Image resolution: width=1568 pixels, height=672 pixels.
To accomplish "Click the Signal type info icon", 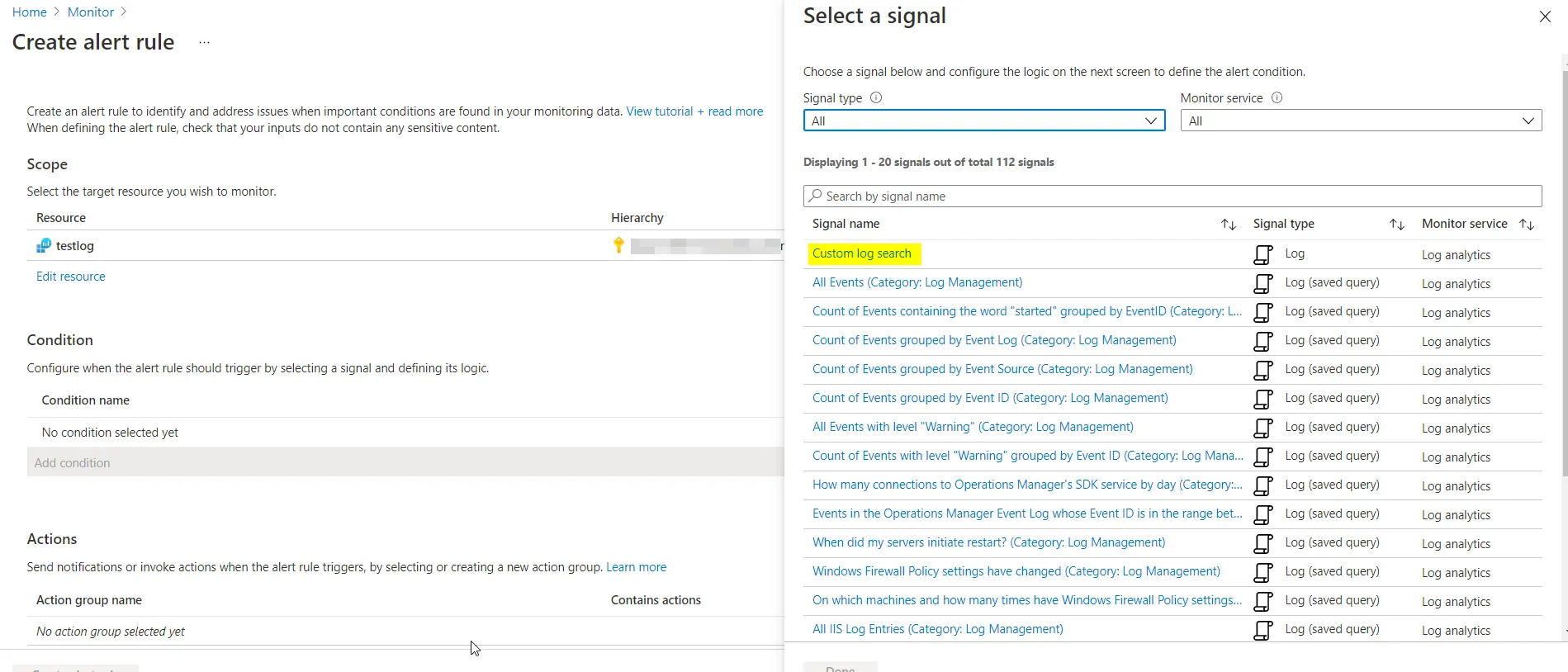I will [x=876, y=97].
